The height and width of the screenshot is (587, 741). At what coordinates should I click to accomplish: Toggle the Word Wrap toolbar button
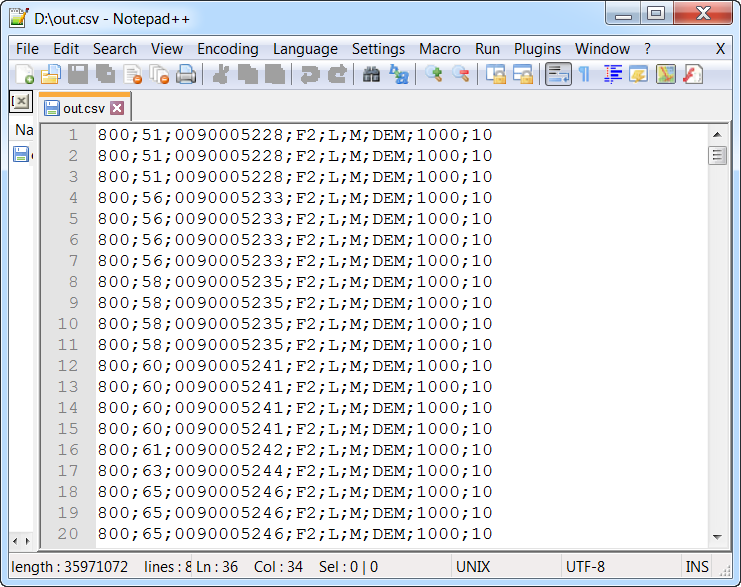pyautogui.click(x=558, y=75)
